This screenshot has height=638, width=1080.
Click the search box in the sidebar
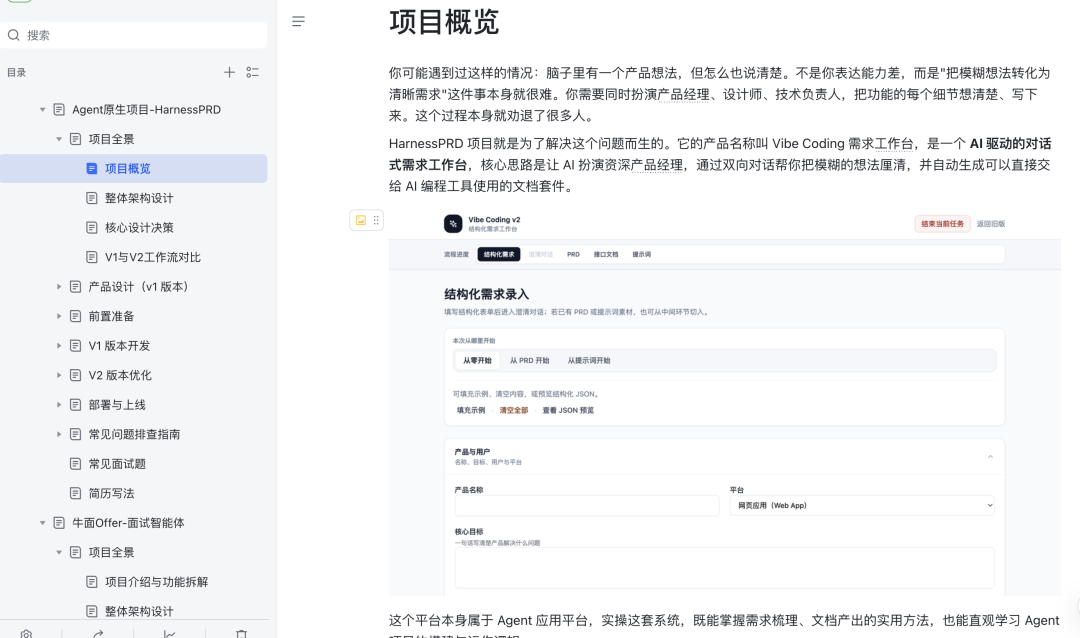click(134, 35)
